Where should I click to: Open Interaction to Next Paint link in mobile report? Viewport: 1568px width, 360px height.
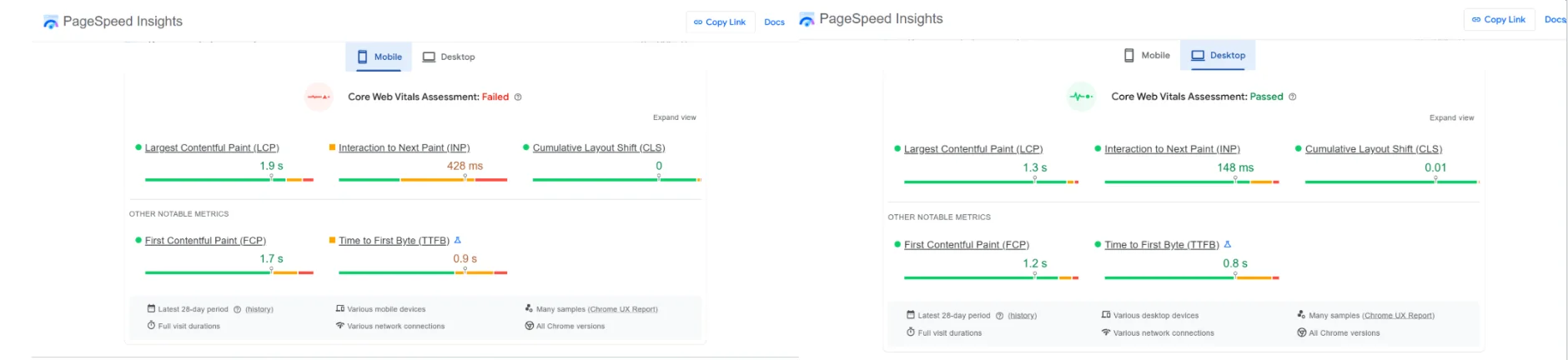click(405, 147)
